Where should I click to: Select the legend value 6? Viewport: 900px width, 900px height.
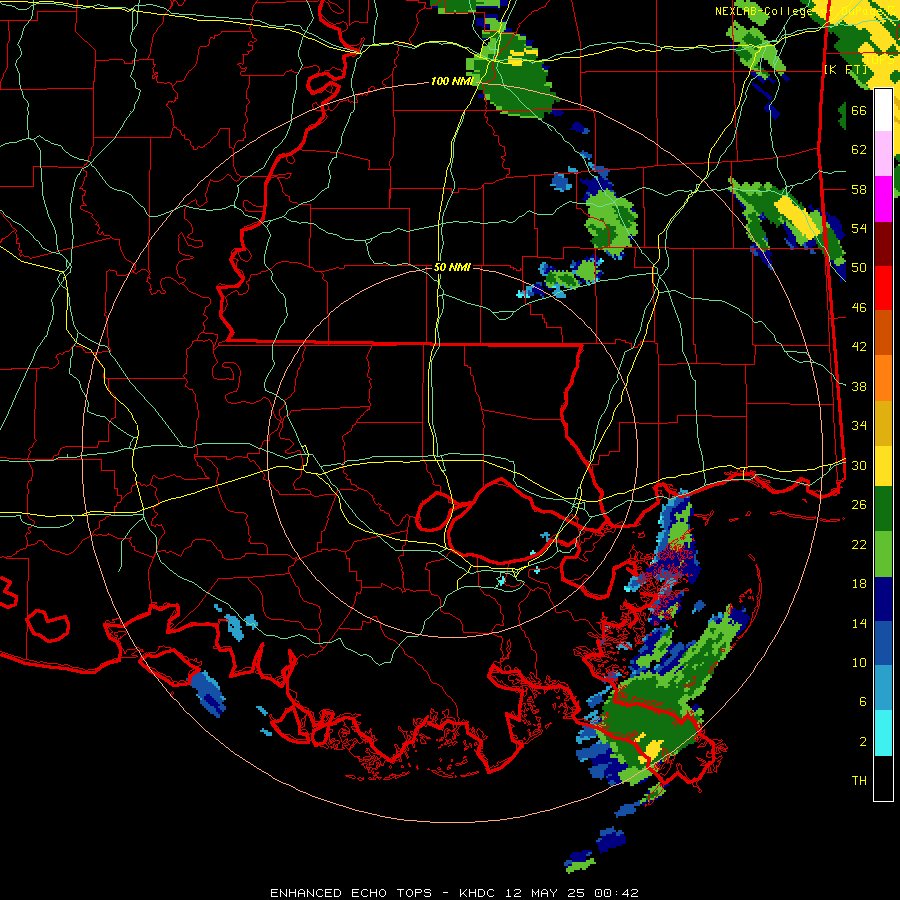[863, 702]
